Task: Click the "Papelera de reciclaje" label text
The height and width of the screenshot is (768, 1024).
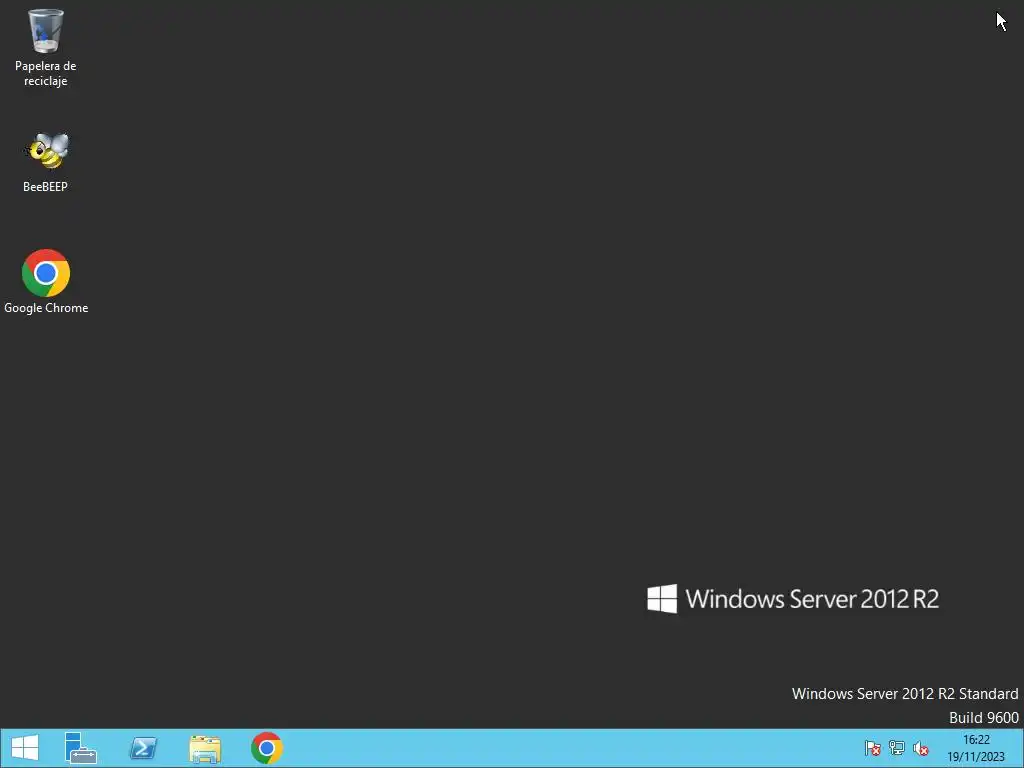Action: pos(46,73)
